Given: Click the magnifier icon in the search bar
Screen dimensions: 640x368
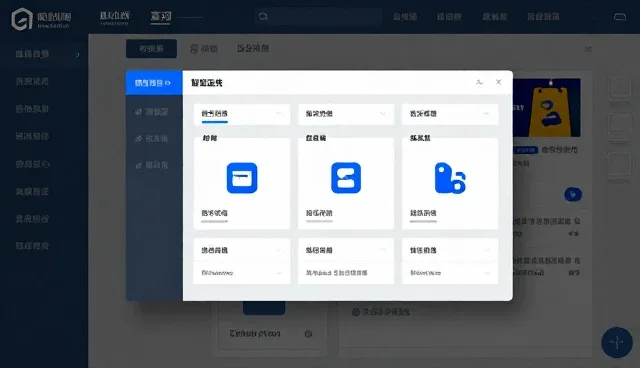Looking at the screenshot, I should 263,16.
